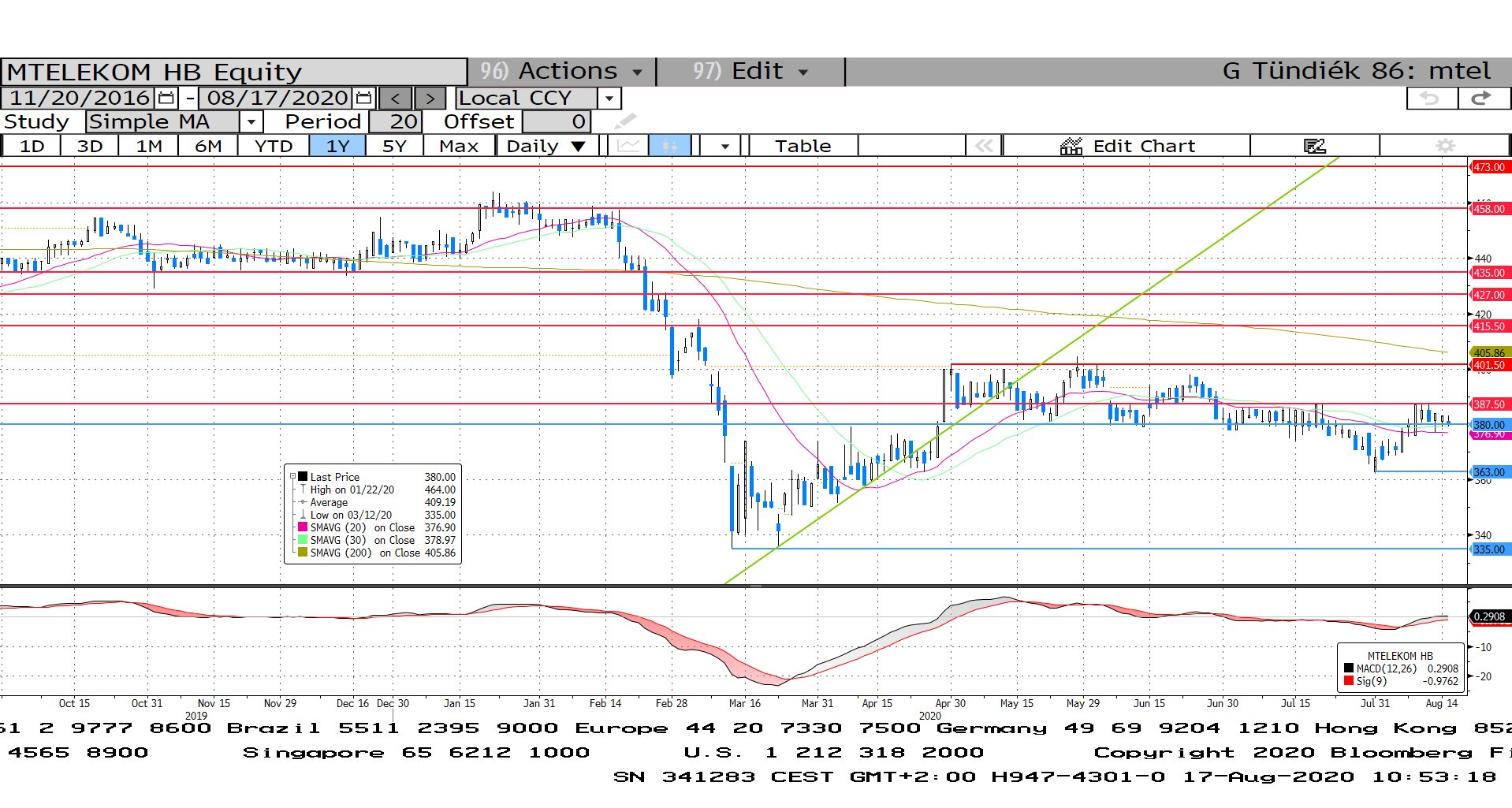
Task: Click the 363.00 price level label
Action: click(x=1489, y=472)
